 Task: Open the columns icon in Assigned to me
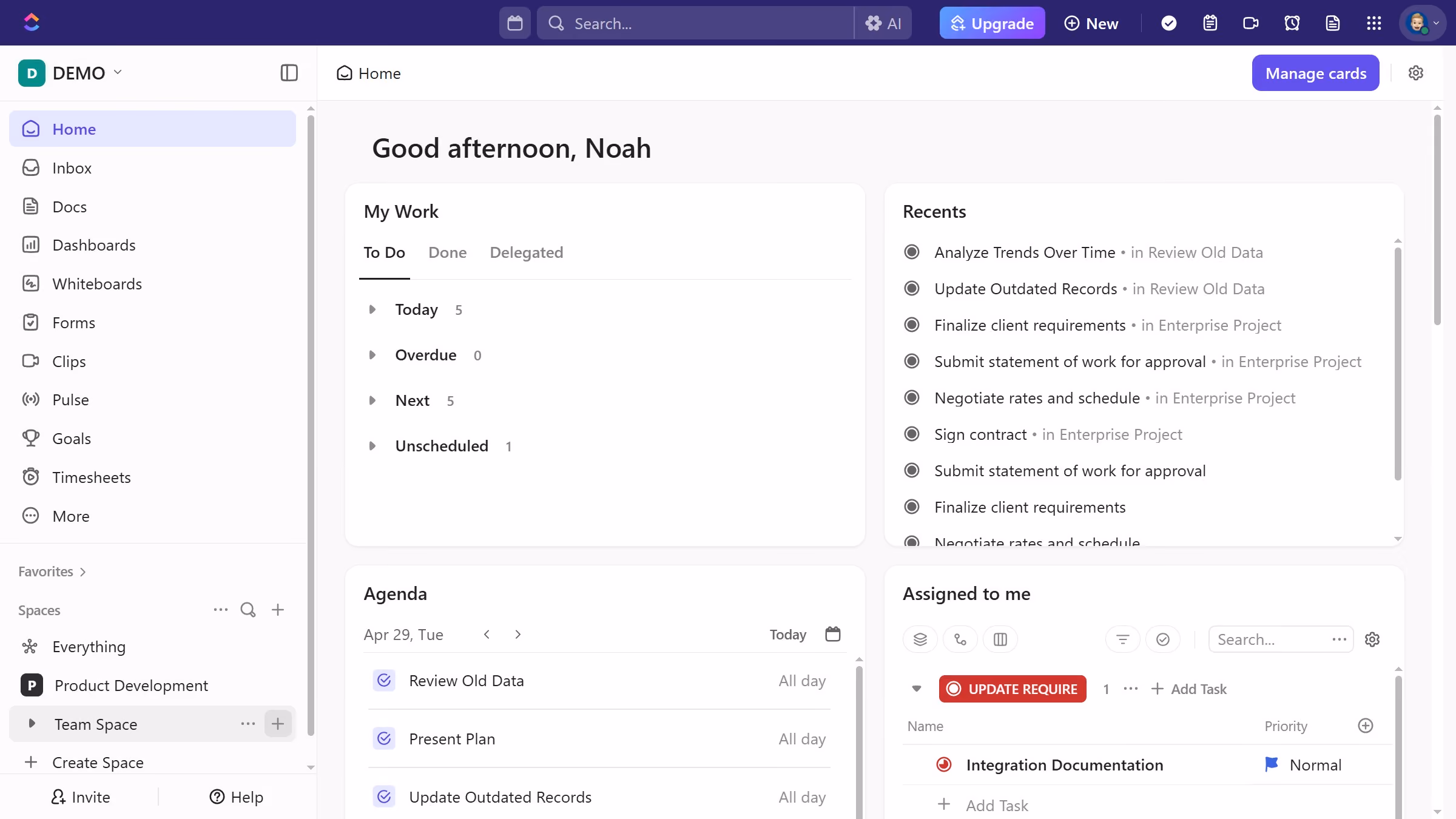[x=1000, y=639]
